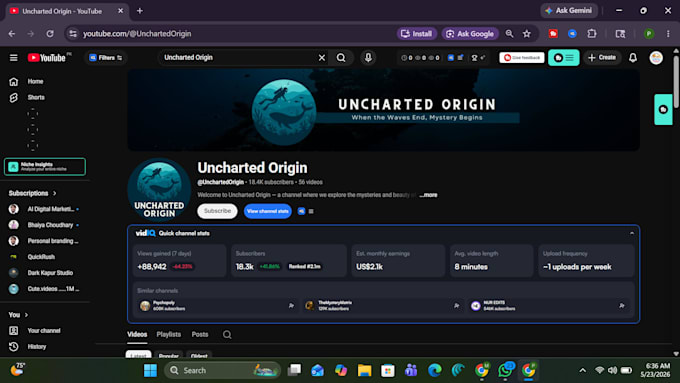The image size is (680, 383).
Task: Open the small vidIQ icon beside View channel stats
Action: (x=301, y=211)
